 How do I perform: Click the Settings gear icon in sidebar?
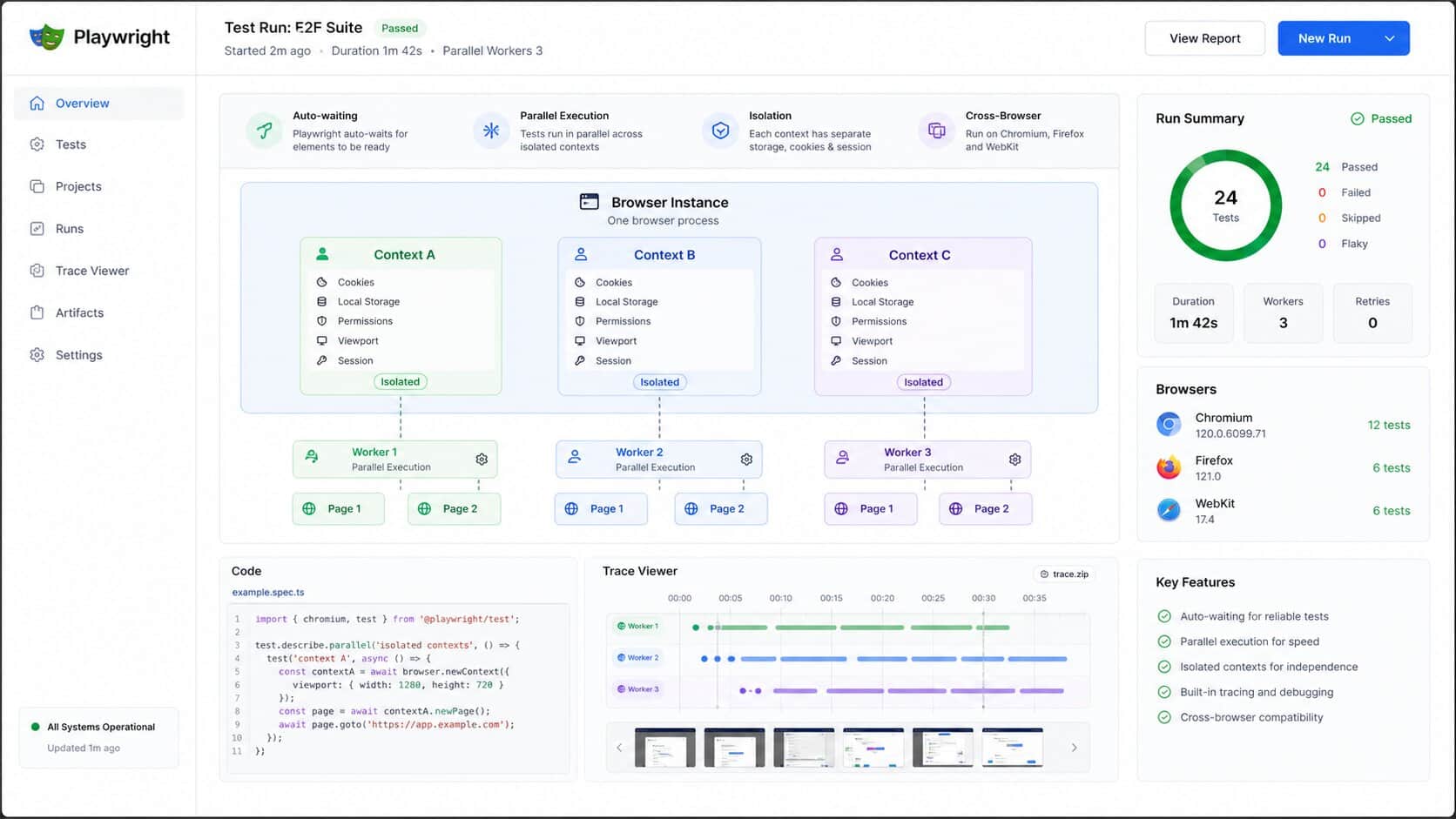pos(37,355)
